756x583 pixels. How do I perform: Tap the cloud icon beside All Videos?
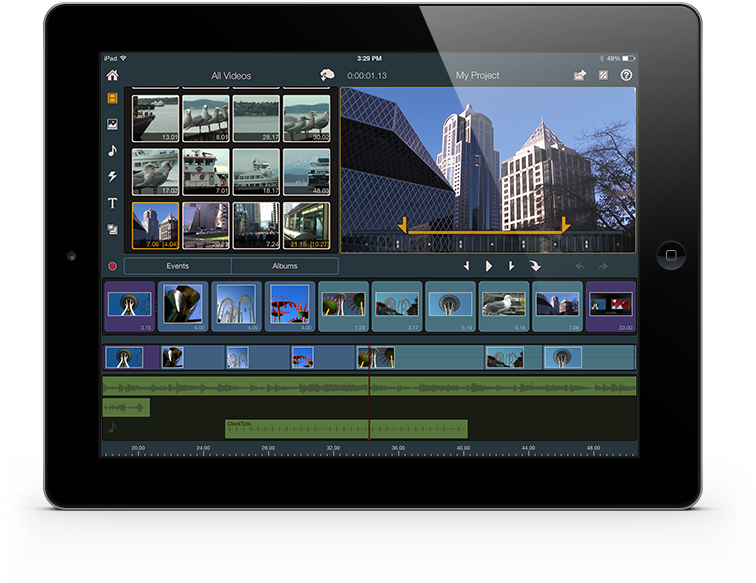[x=326, y=75]
